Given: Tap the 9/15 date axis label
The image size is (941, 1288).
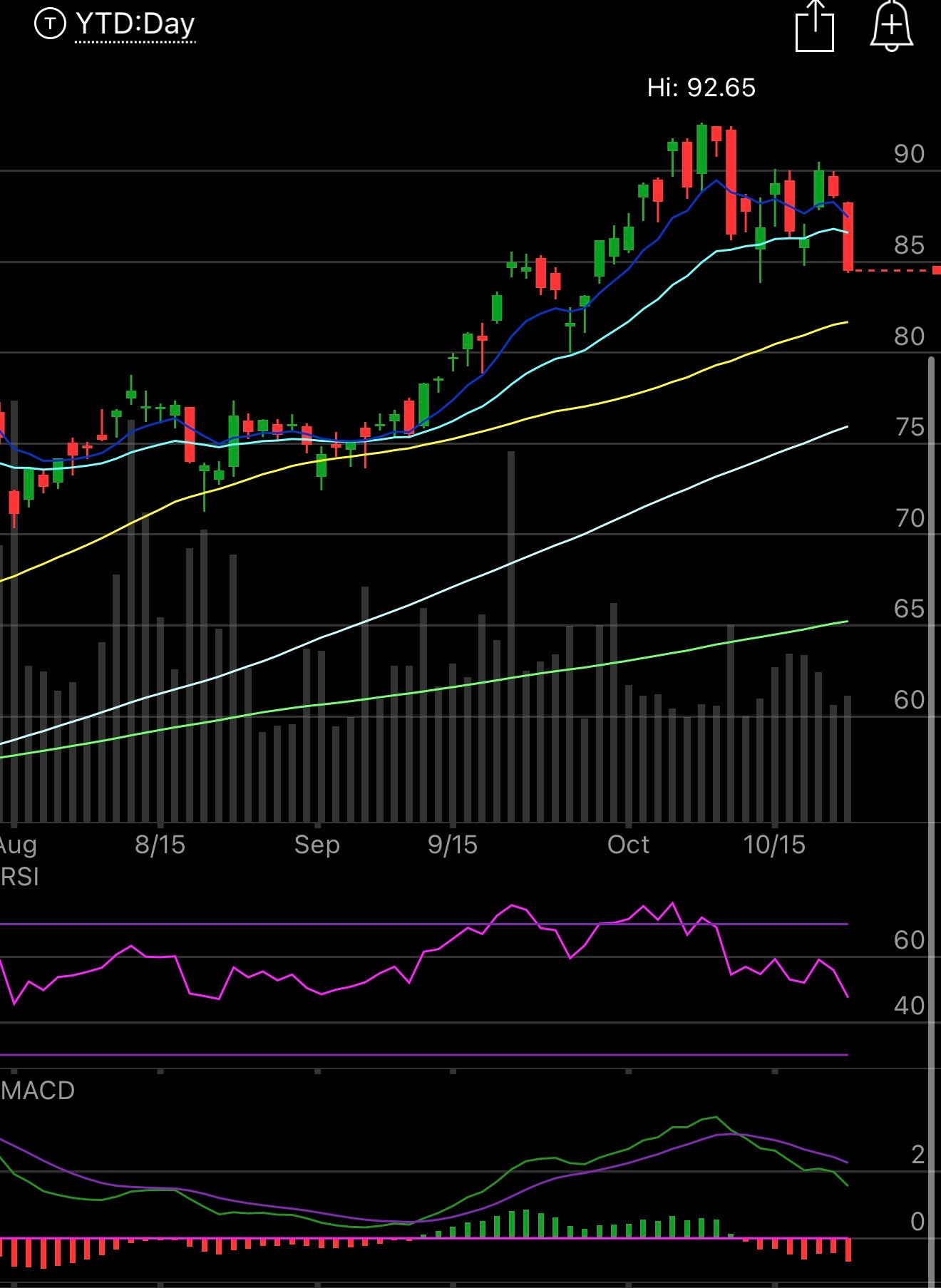Looking at the screenshot, I should (452, 845).
